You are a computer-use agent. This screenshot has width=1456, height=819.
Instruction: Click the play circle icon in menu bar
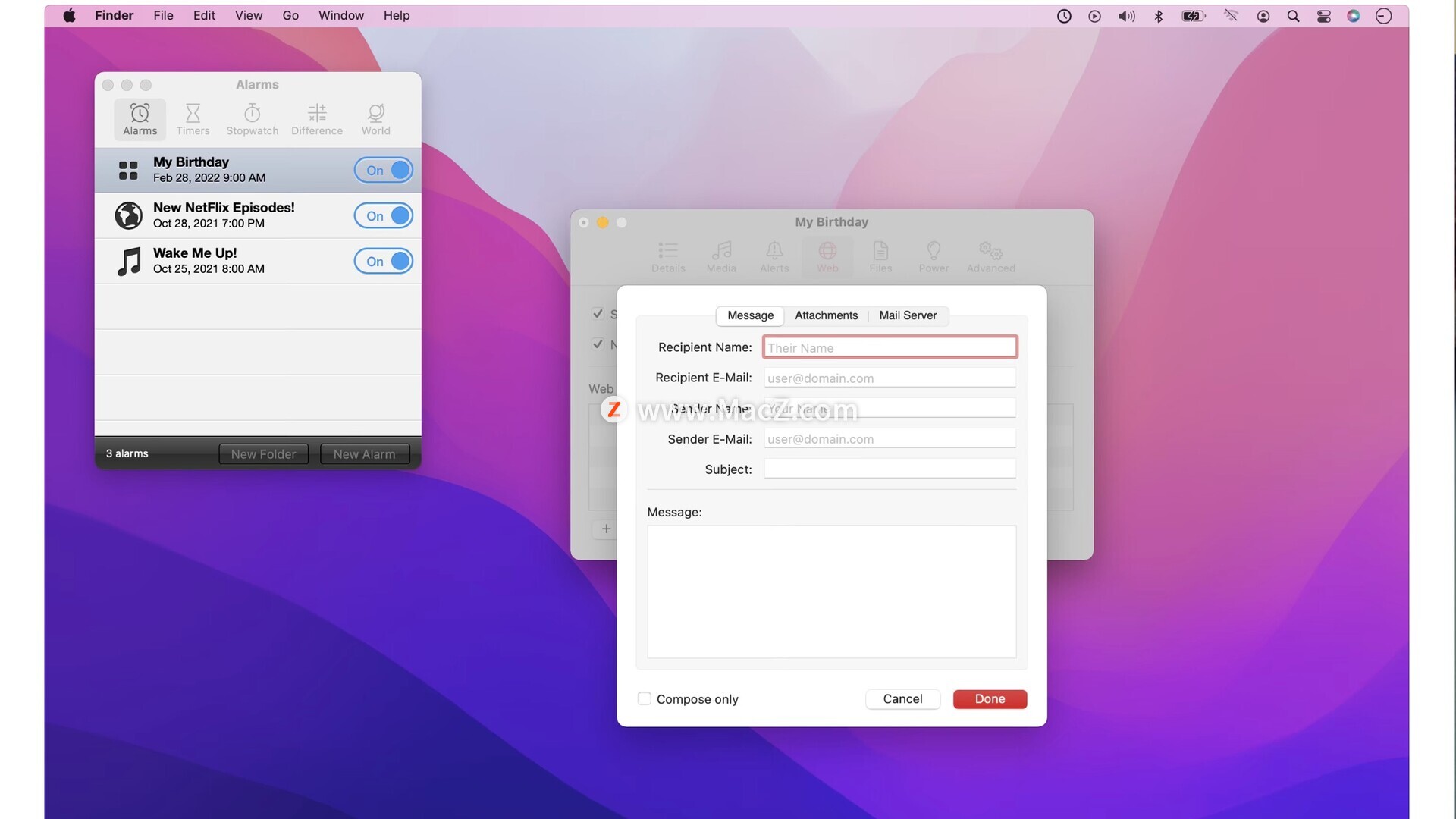click(1094, 16)
